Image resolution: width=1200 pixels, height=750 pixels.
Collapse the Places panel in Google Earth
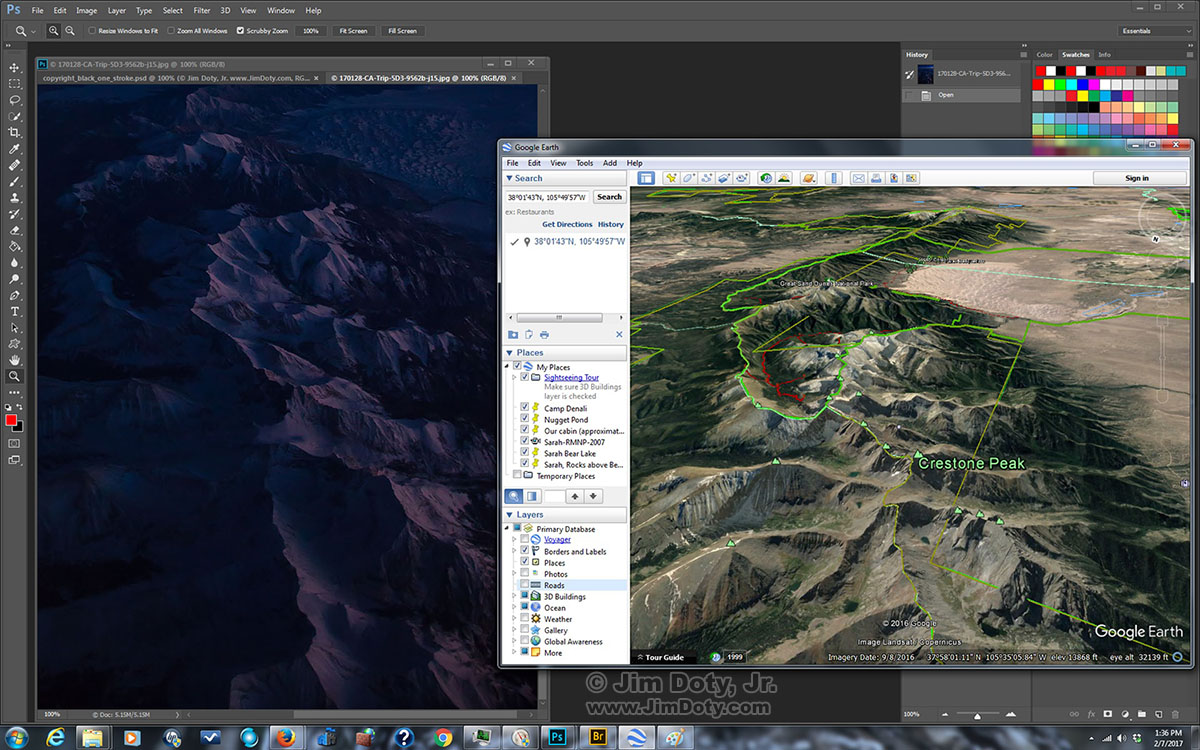(x=510, y=353)
